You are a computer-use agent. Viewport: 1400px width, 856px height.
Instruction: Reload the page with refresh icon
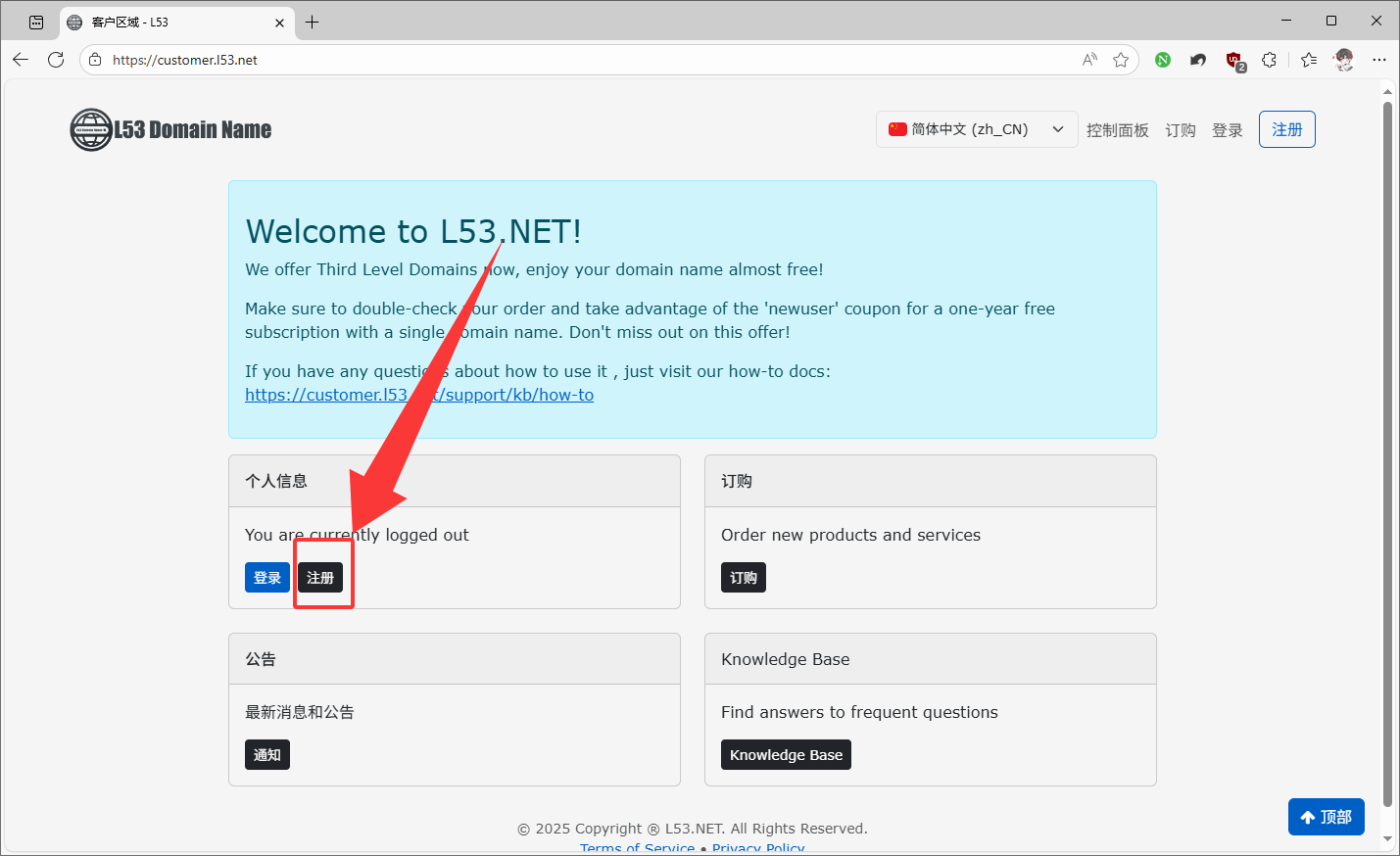[x=56, y=60]
